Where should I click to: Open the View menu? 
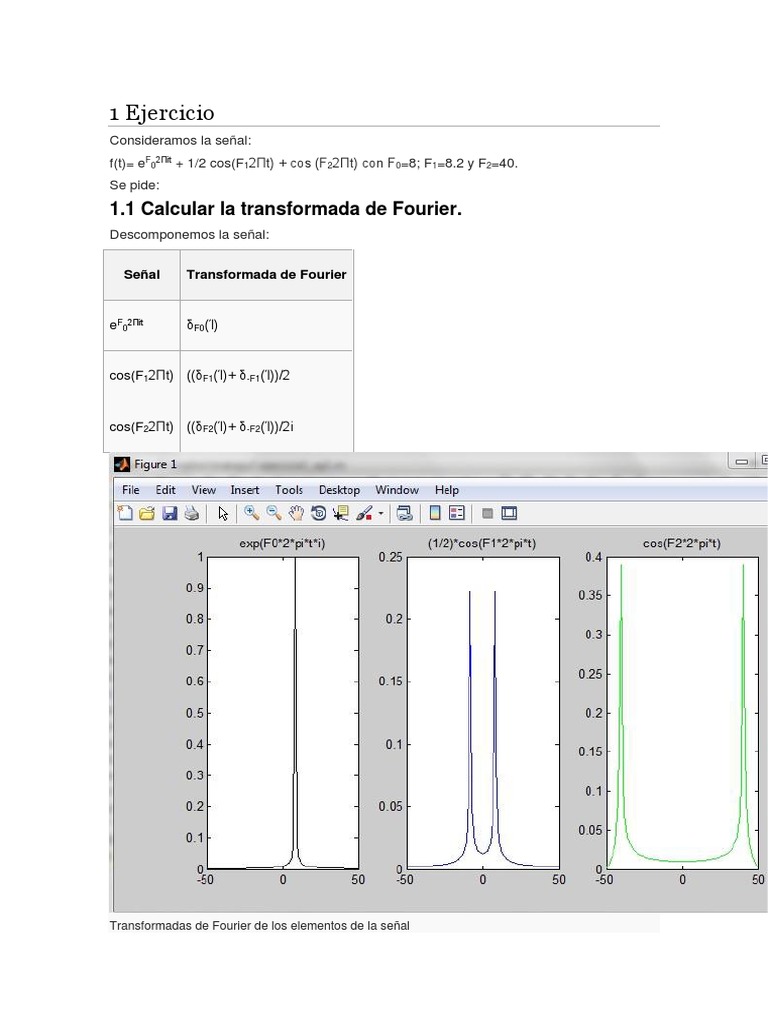(x=203, y=490)
